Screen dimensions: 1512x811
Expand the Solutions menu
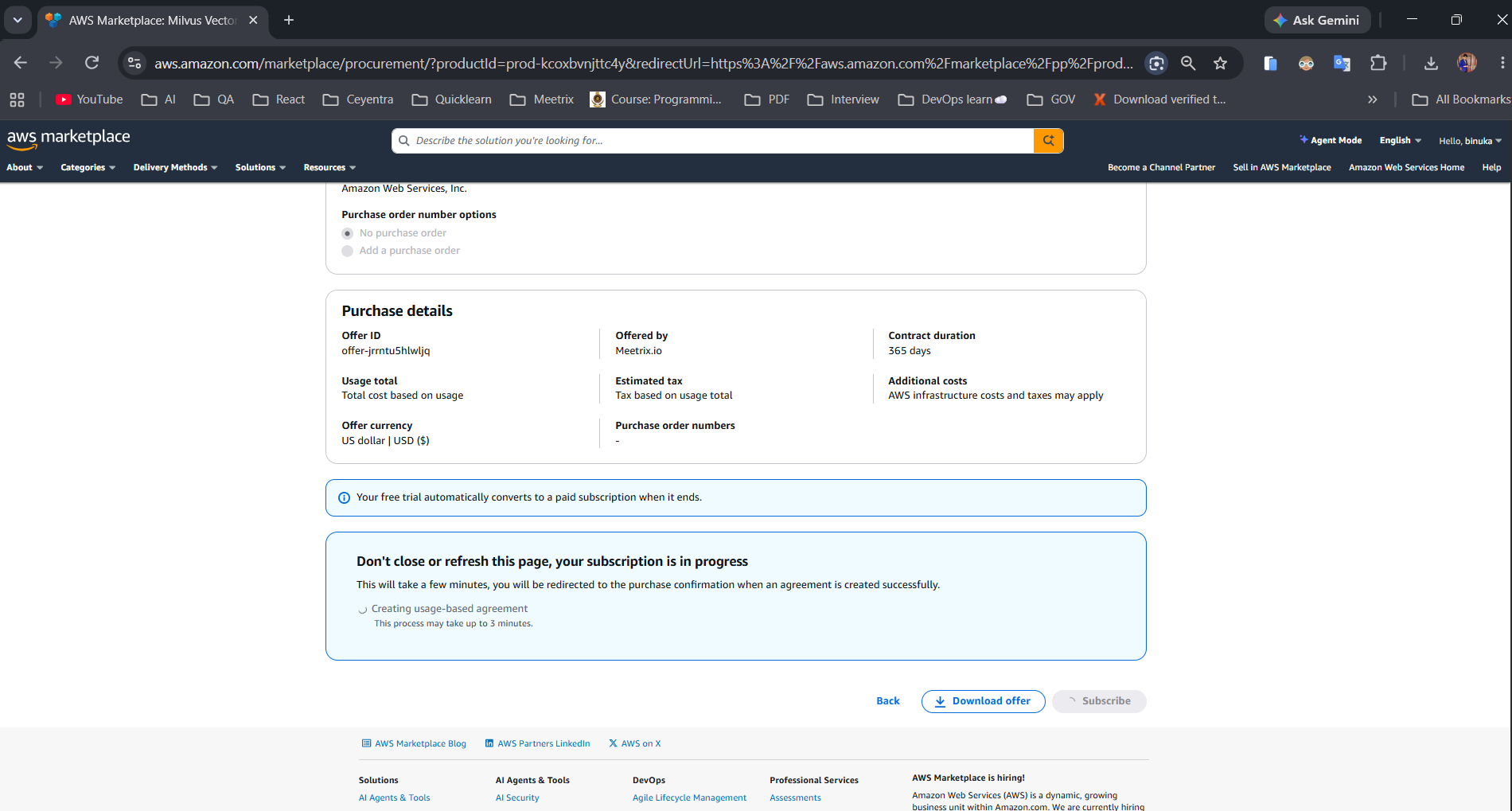(x=260, y=167)
